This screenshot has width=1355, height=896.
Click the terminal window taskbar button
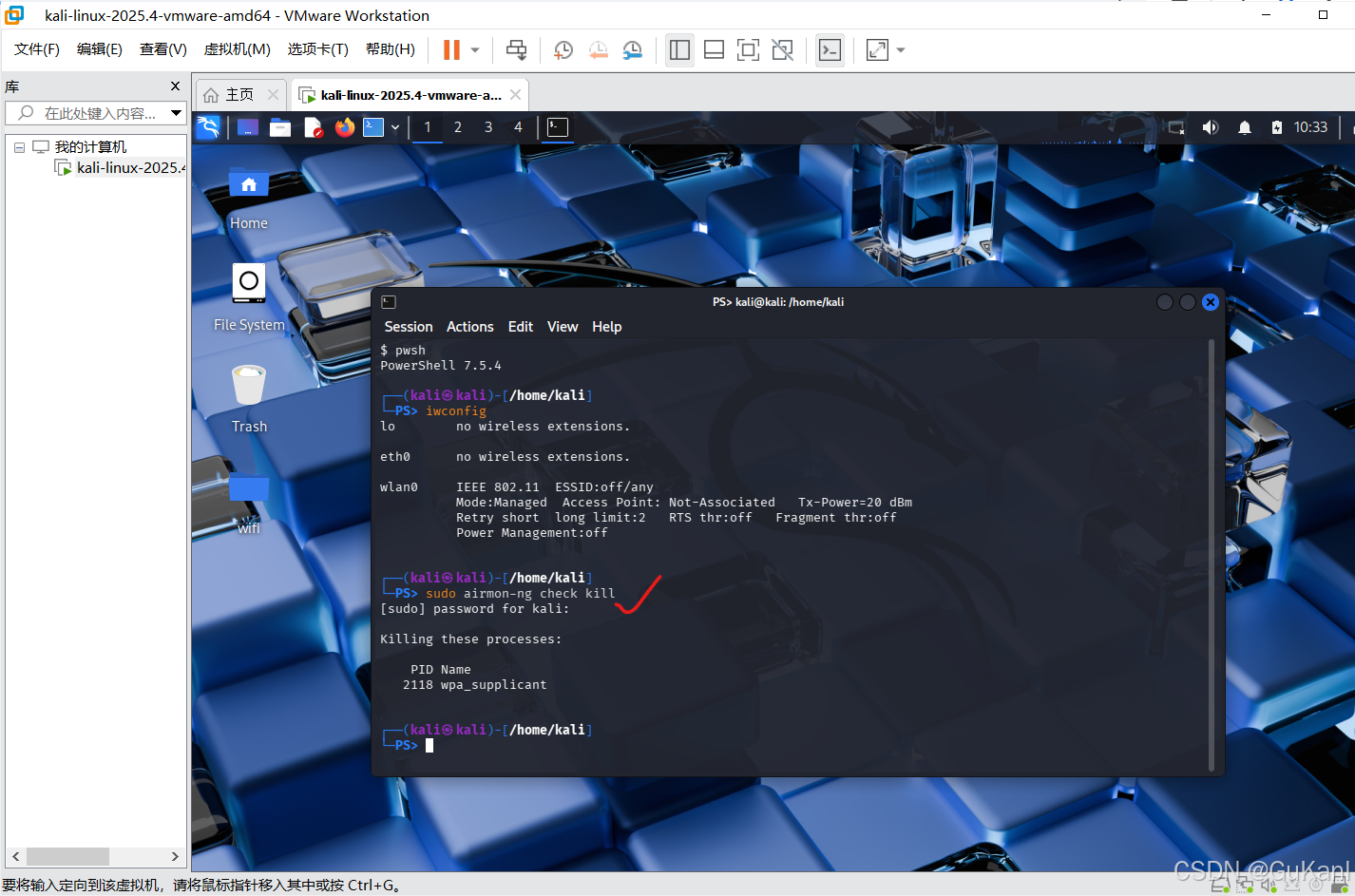pyautogui.click(x=558, y=127)
